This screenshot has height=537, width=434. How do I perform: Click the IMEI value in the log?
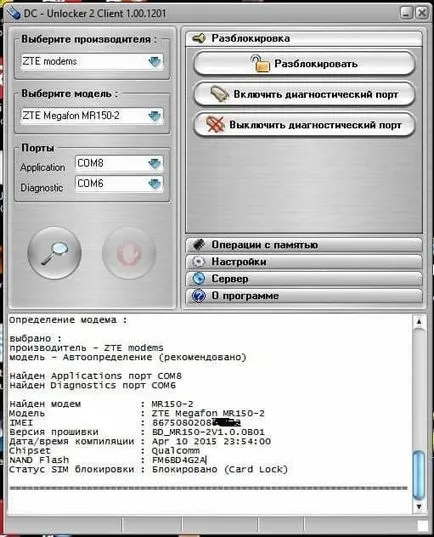click(196, 423)
